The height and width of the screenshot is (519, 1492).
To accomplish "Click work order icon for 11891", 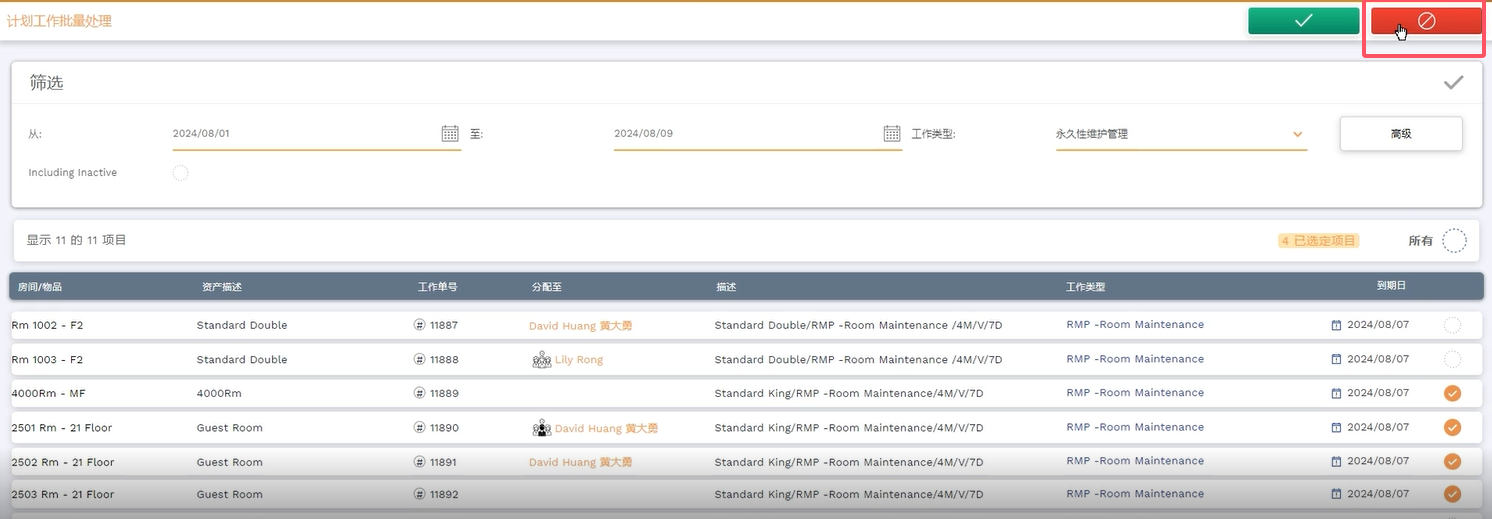I will (419, 462).
